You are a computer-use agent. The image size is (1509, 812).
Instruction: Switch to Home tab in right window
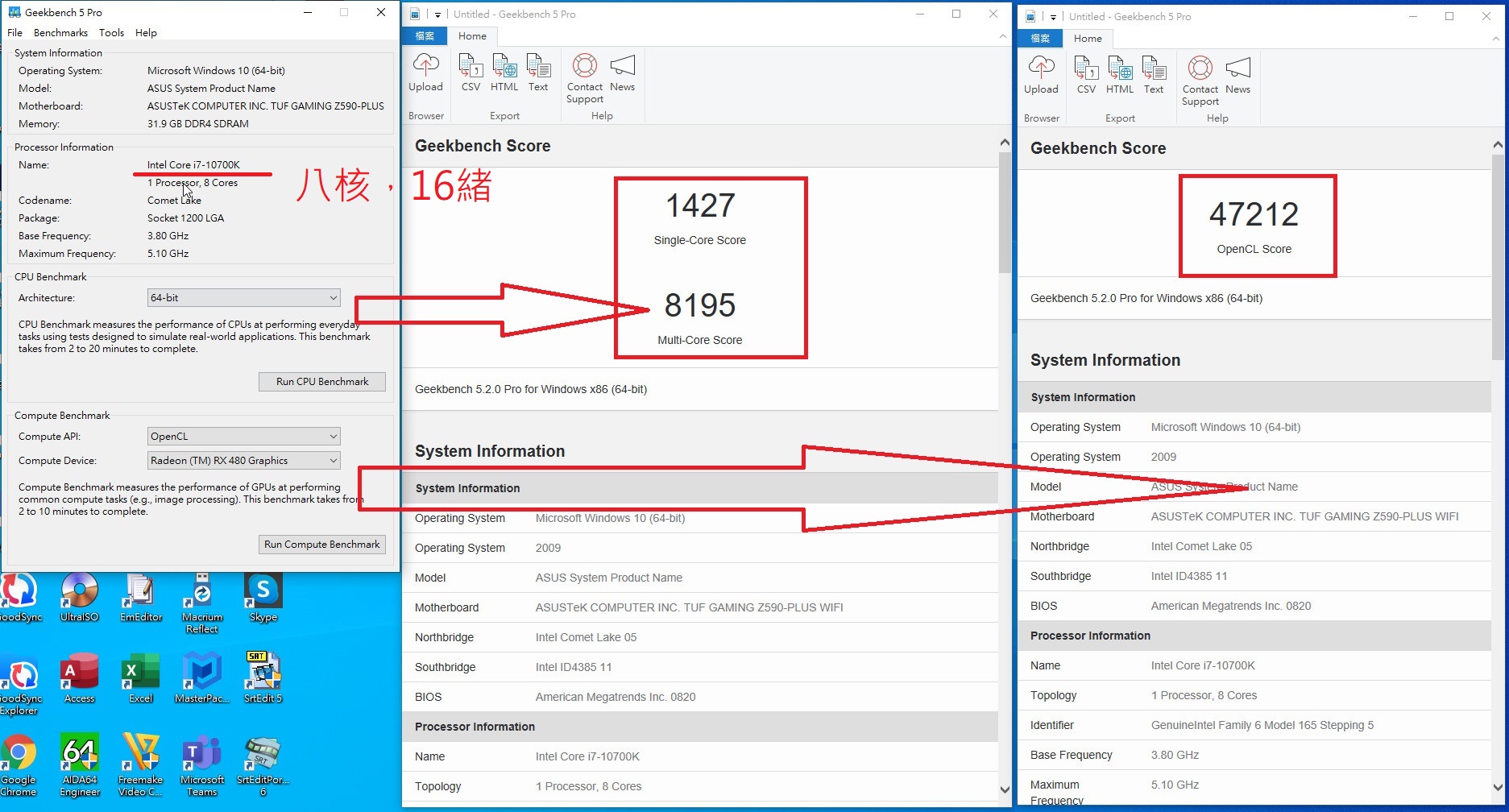pyautogui.click(x=1088, y=39)
